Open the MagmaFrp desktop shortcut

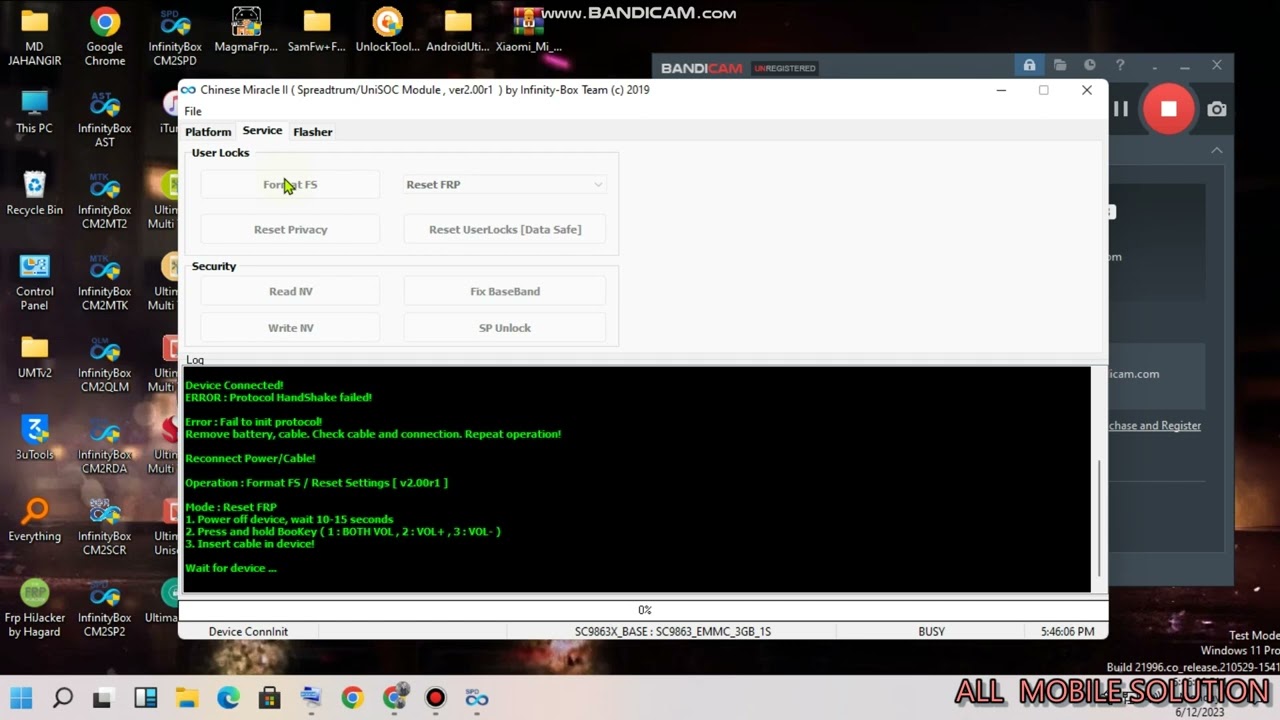[x=246, y=30]
